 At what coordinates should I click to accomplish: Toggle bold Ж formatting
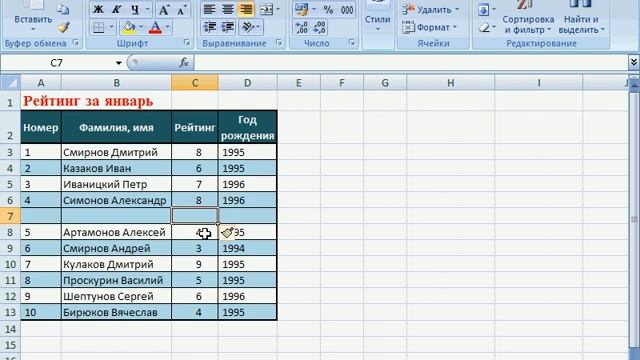pos(98,9)
